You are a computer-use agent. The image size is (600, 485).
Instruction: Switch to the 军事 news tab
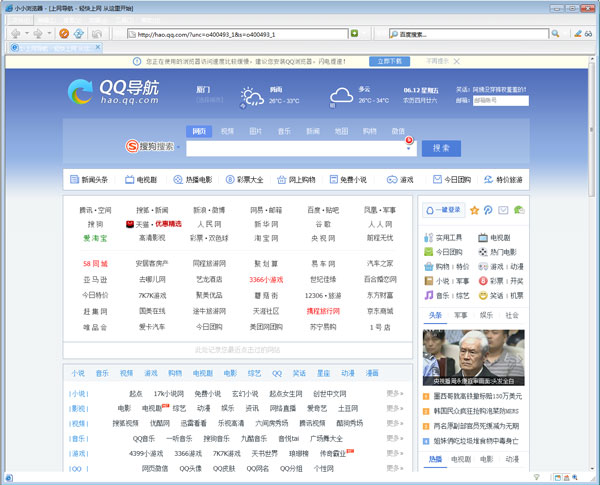(x=460, y=314)
